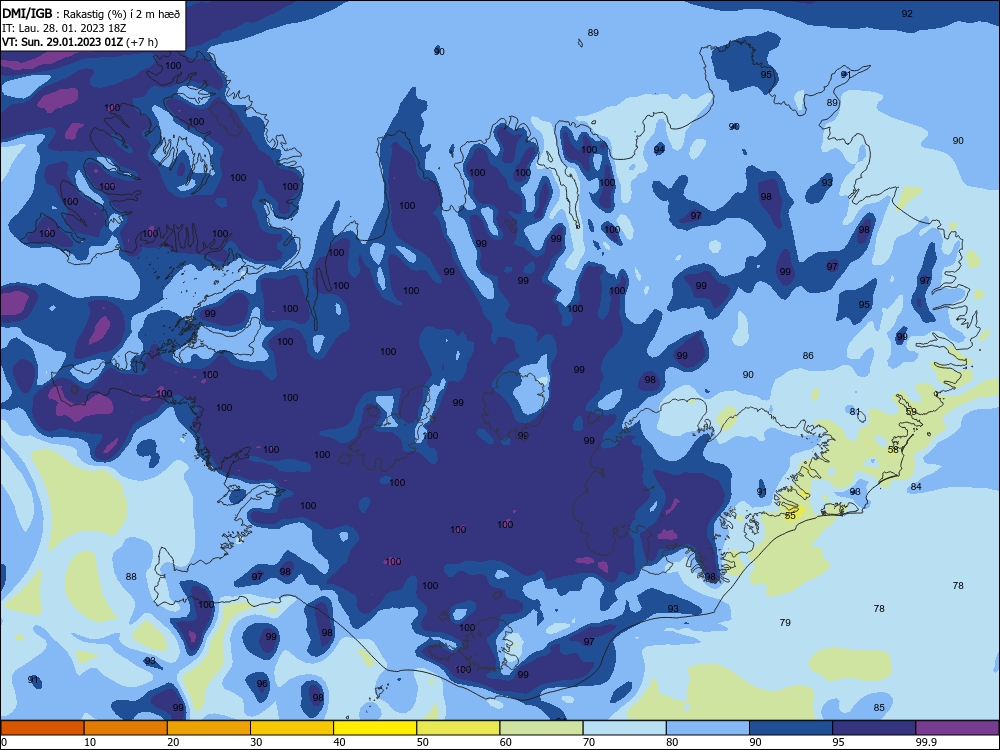This screenshot has height=750, width=1000.
Task: Click the humidity value '96' on the map
Action: point(262,683)
